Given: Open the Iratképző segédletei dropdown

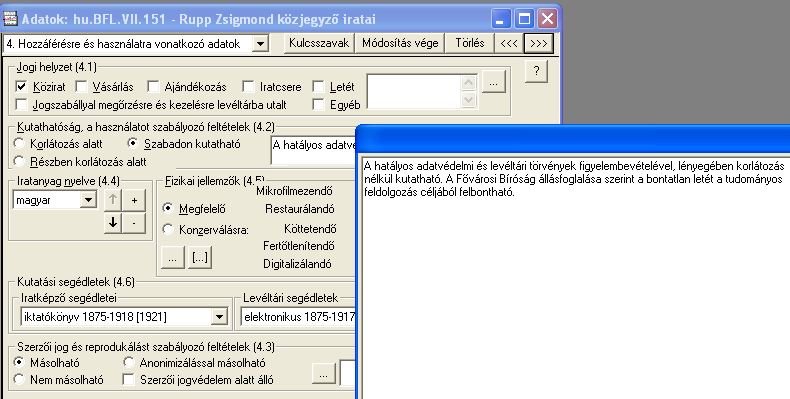Looking at the screenshot, I should [219, 317].
